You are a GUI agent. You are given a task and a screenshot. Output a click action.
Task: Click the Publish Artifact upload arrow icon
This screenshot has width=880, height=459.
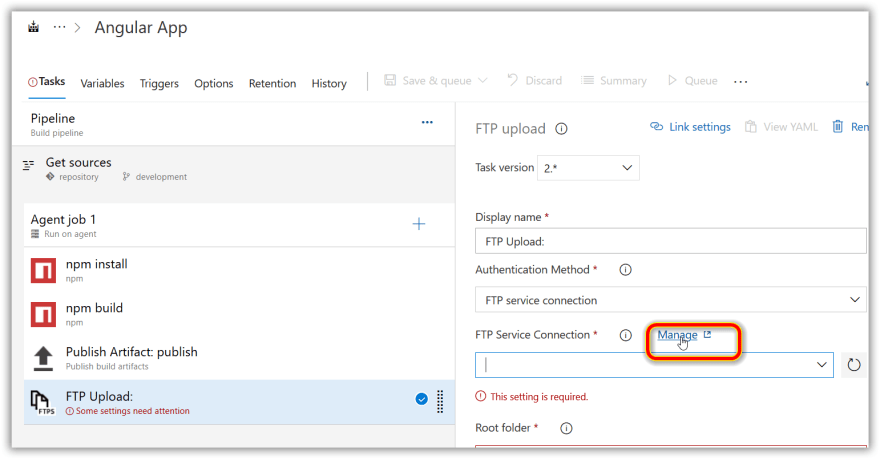pos(43,358)
